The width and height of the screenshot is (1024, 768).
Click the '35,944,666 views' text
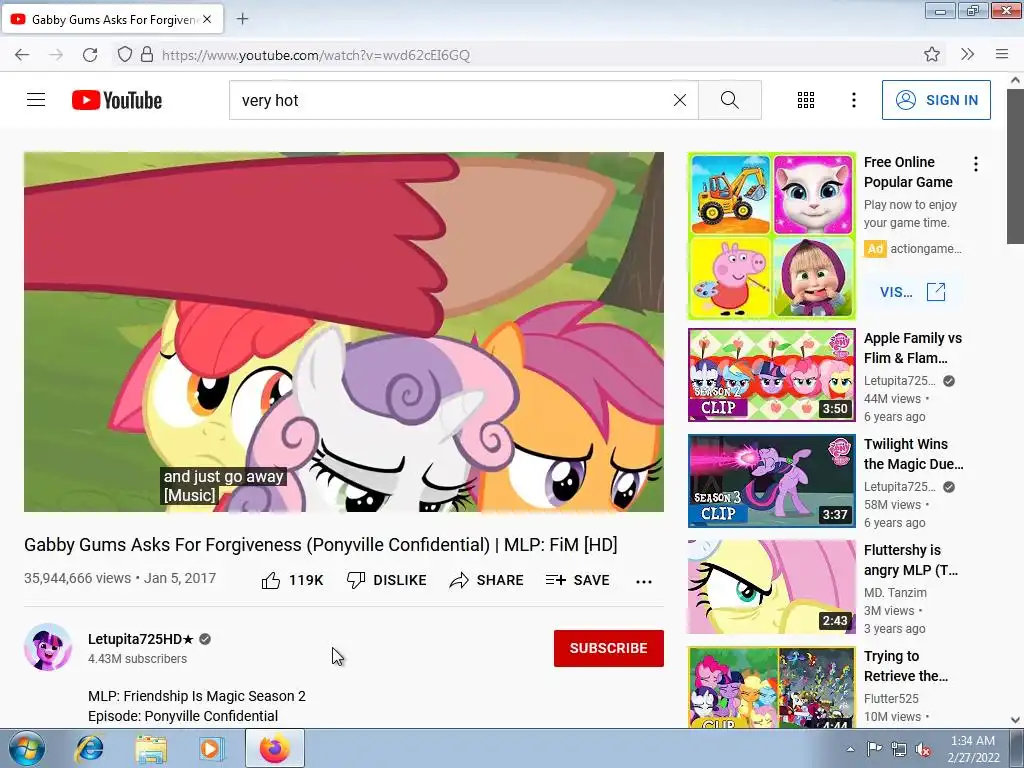(x=78, y=578)
